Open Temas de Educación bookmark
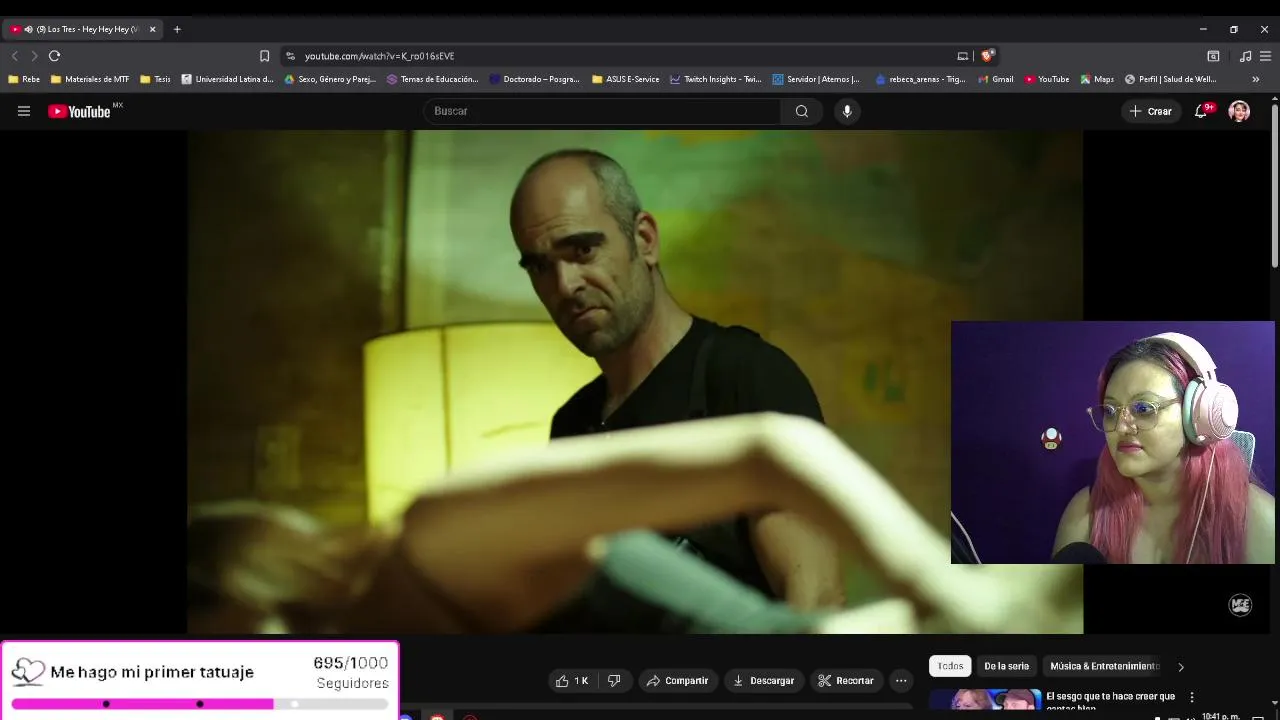 [433, 79]
